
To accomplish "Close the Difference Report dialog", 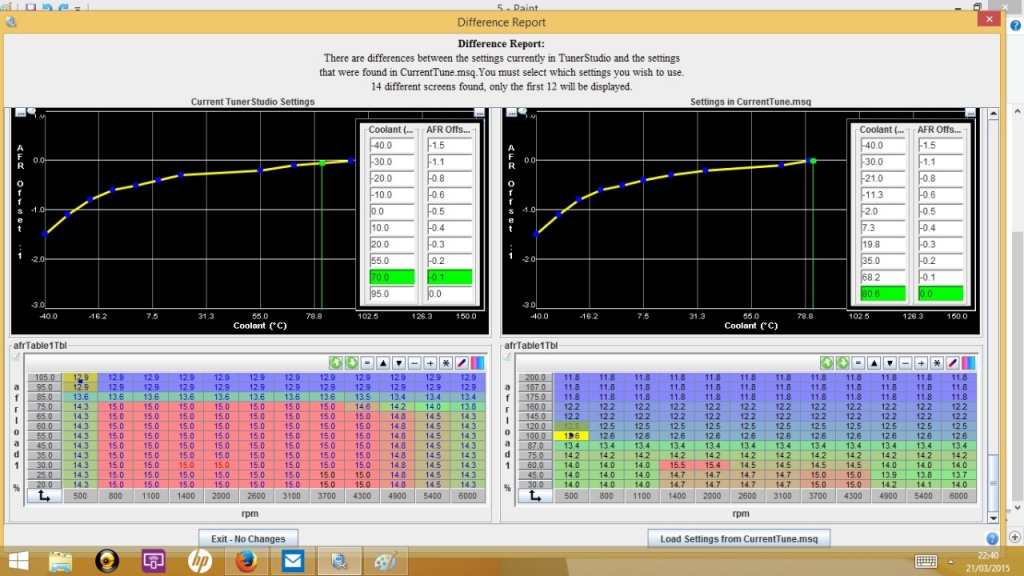I will click(989, 19).
